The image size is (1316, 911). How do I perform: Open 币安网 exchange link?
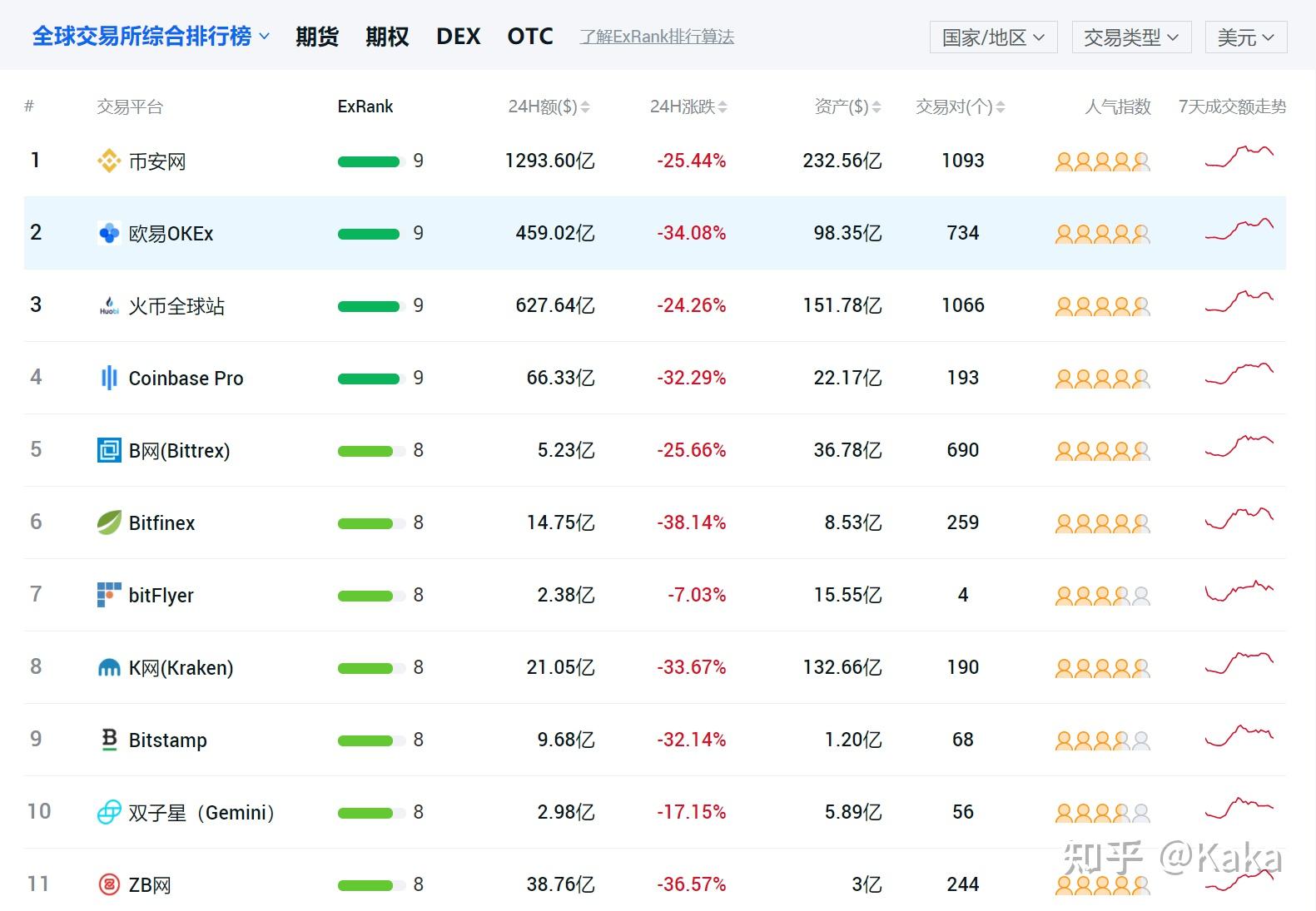(x=157, y=161)
